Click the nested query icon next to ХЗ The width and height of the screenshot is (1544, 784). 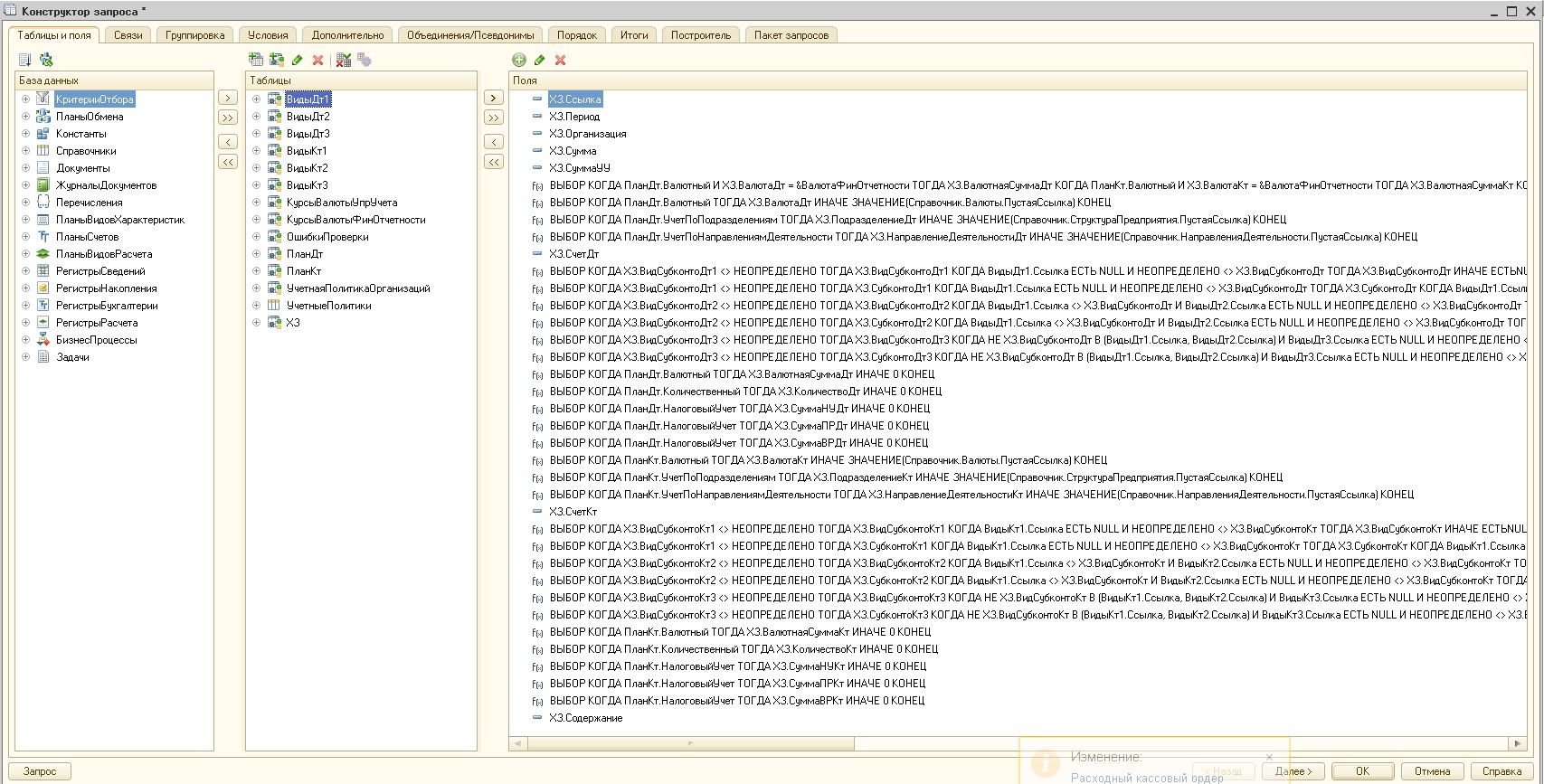click(274, 322)
